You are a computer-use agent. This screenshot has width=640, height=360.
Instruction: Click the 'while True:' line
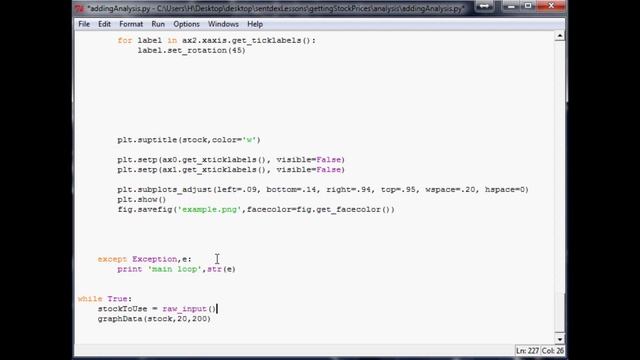(x=105, y=299)
